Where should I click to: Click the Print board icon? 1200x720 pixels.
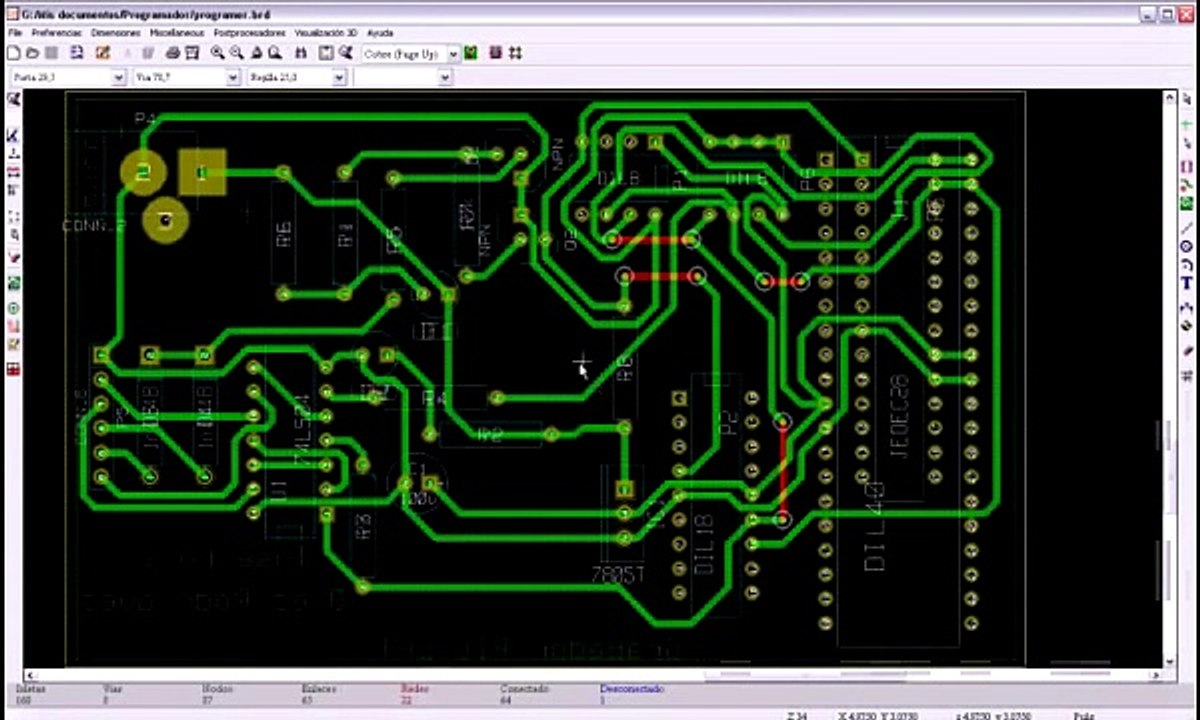[172, 52]
